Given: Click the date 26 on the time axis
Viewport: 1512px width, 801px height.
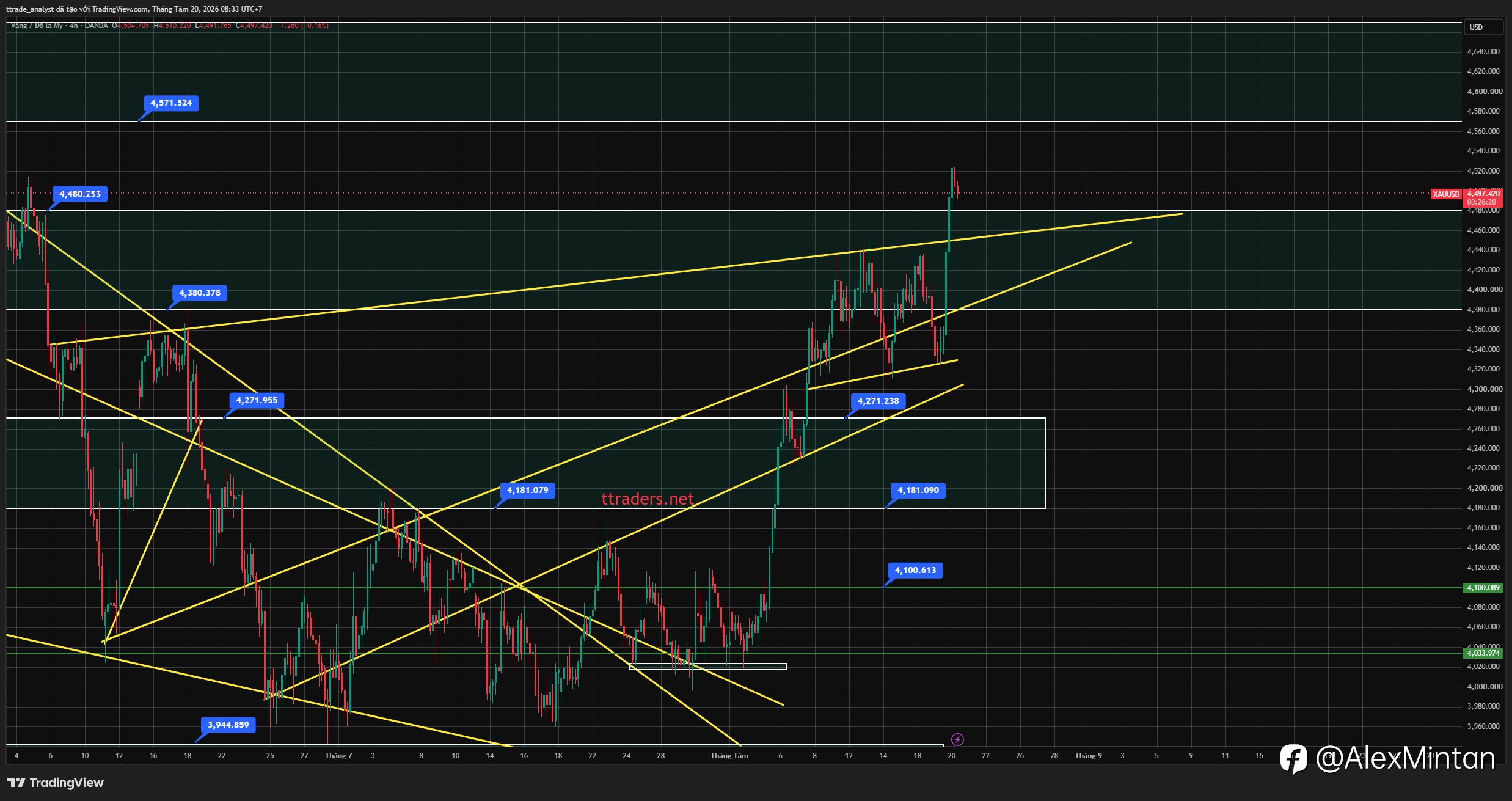Looking at the screenshot, I should 1020,756.
